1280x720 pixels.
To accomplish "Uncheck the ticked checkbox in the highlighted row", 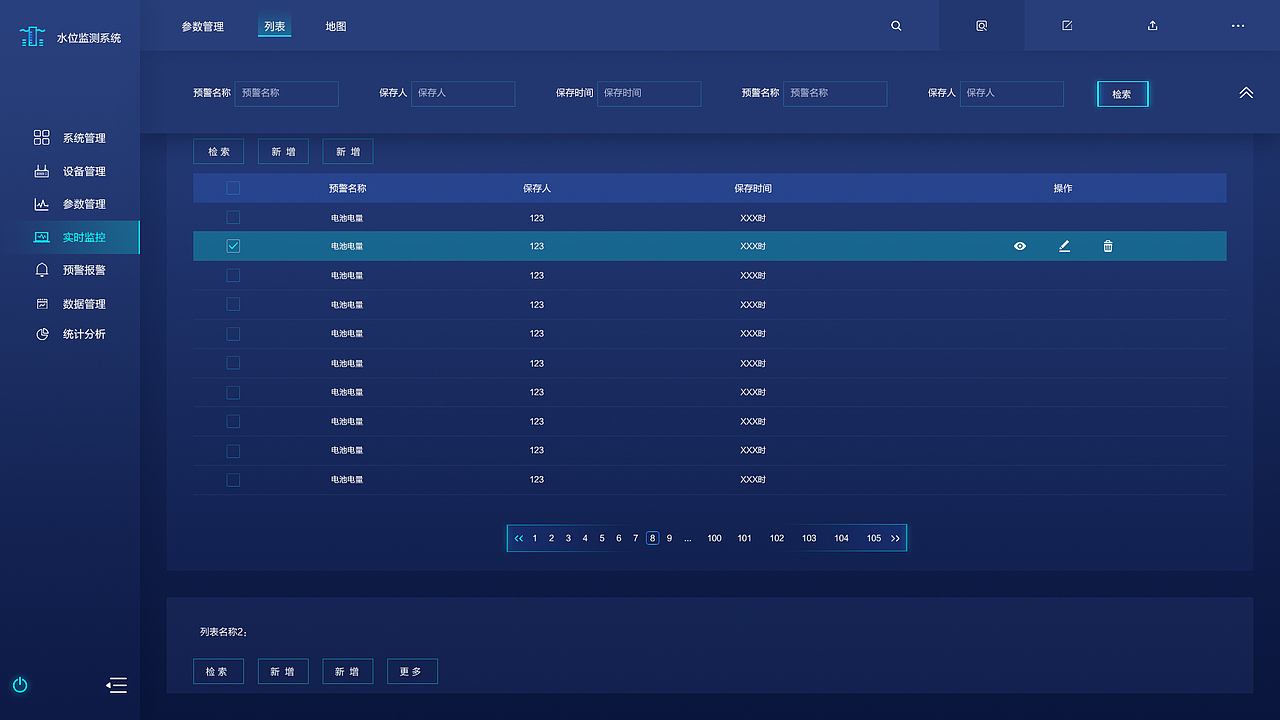I will point(233,246).
